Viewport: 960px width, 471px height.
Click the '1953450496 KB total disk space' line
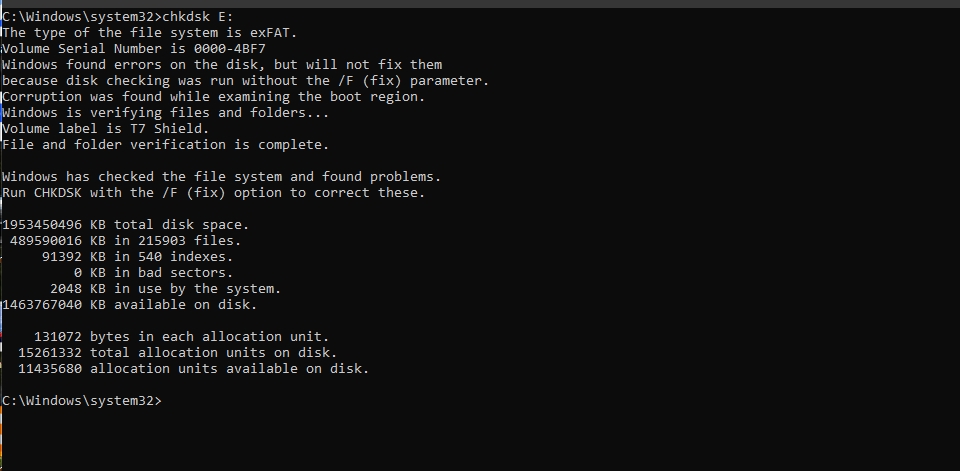click(x=126, y=225)
